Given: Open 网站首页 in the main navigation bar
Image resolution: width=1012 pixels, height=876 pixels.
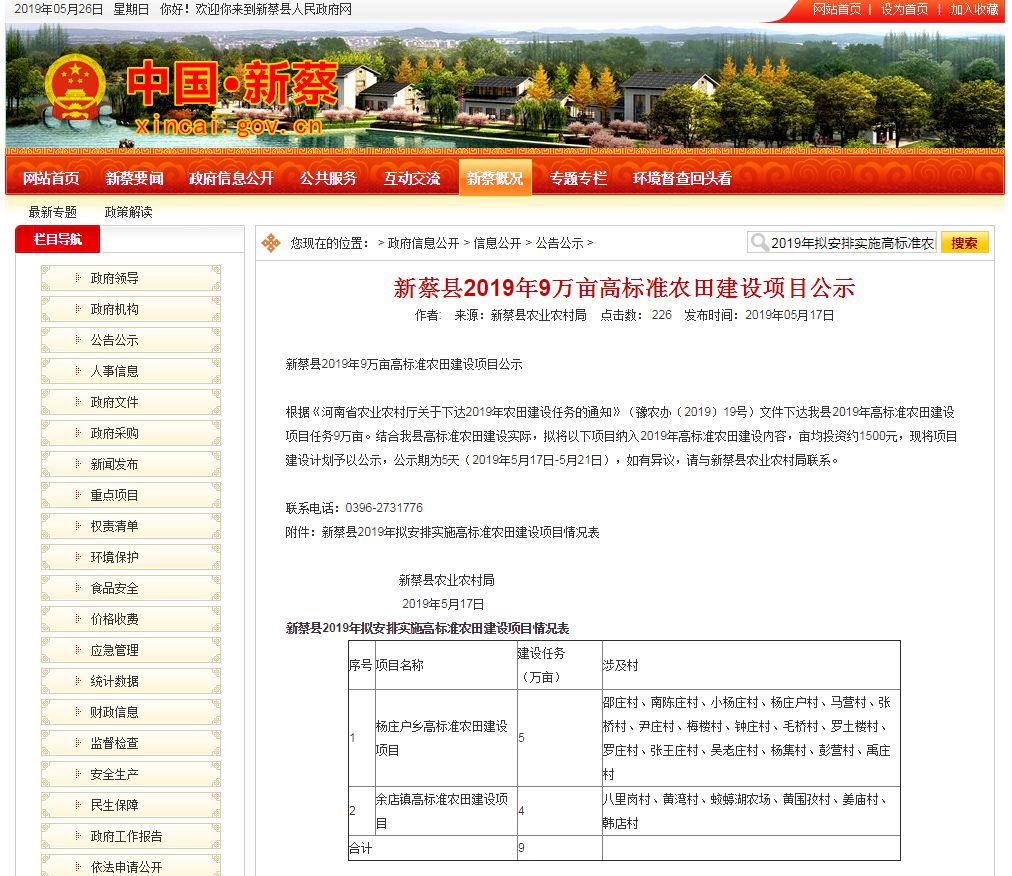Looking at the screenshot, I should [x=51, y=178].
